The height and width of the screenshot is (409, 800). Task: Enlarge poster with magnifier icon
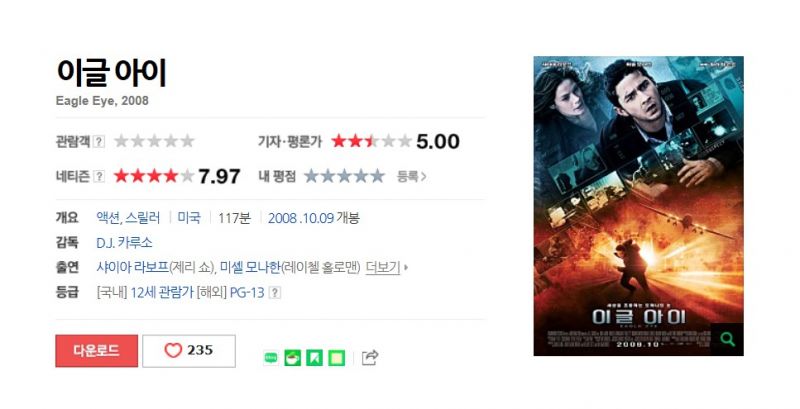point(727,339)
